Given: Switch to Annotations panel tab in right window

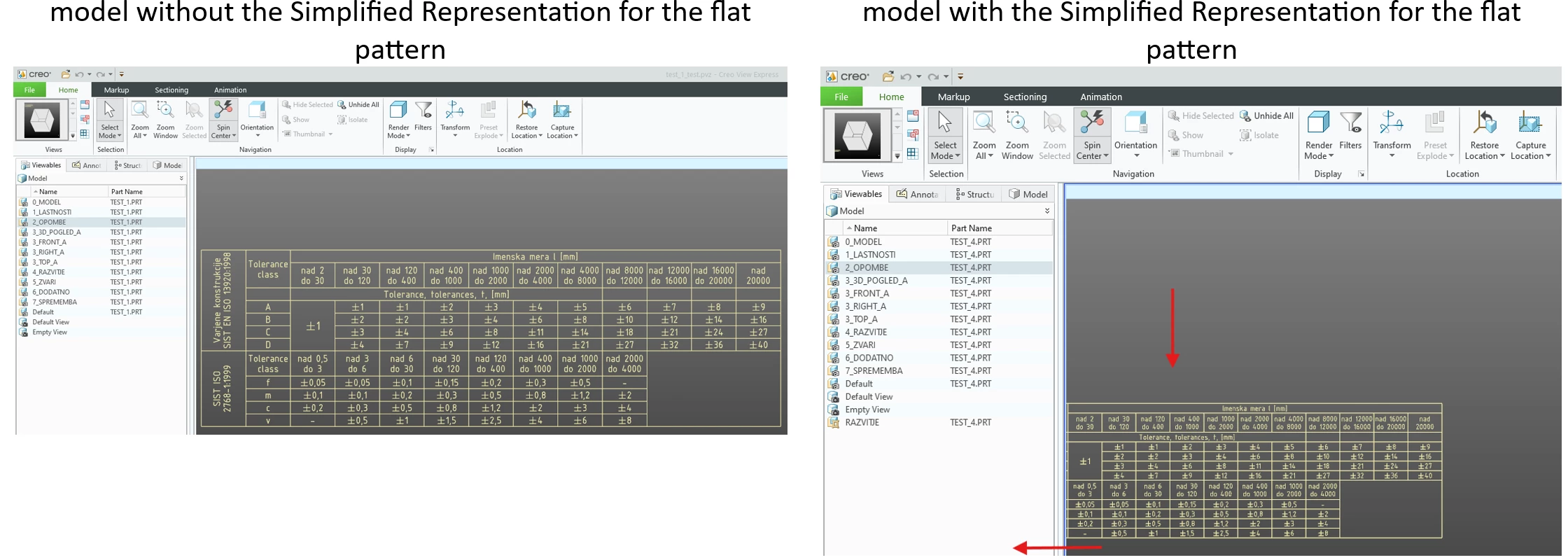Looking at the screenshot, I should [918, 194].
